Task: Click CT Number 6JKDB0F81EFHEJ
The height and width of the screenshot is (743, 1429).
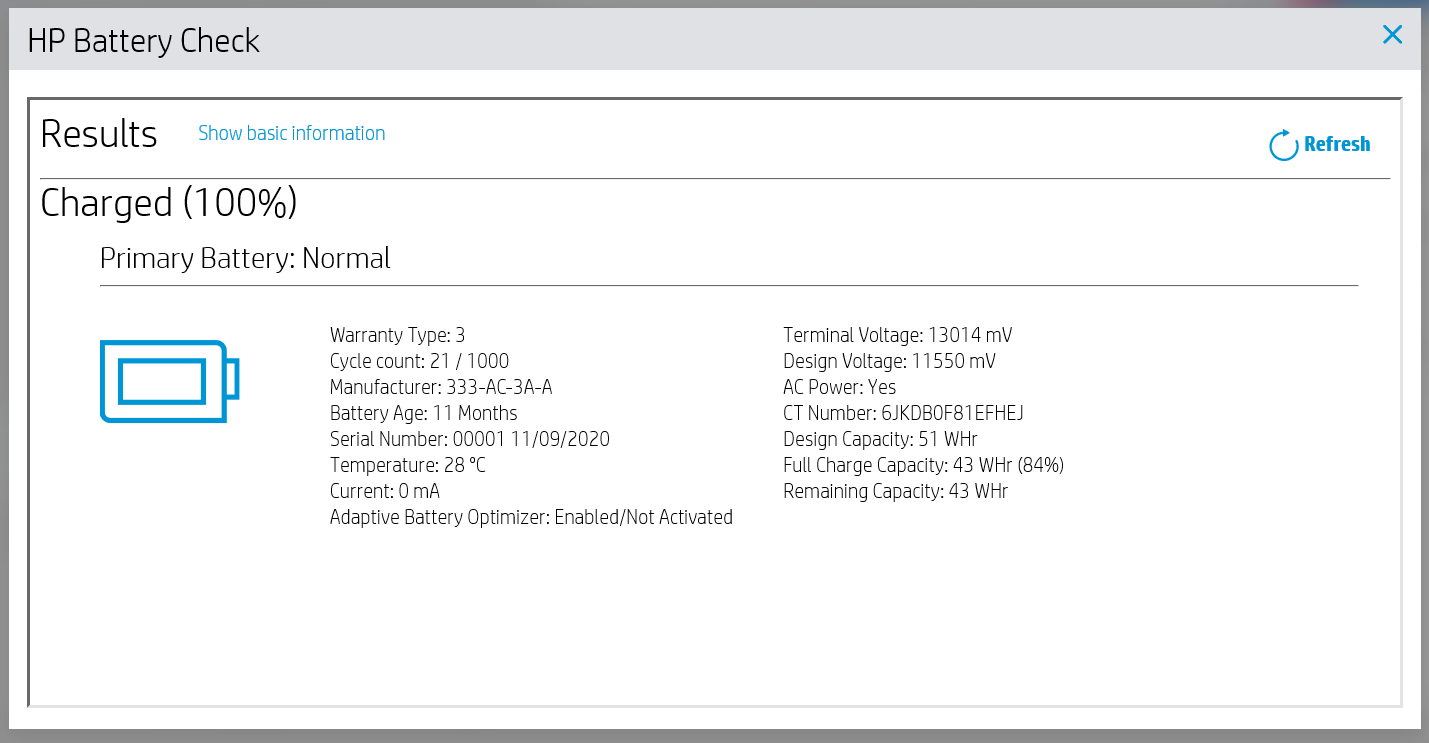Action: pos(903,413)
